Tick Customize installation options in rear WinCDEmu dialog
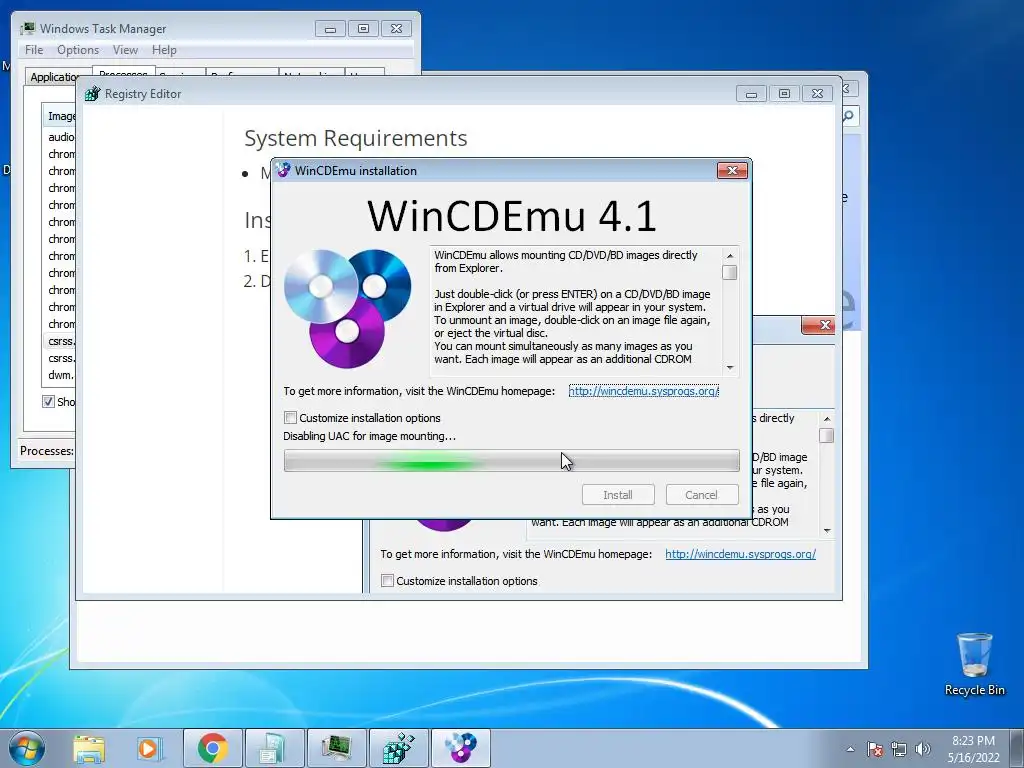 [387, 581]
